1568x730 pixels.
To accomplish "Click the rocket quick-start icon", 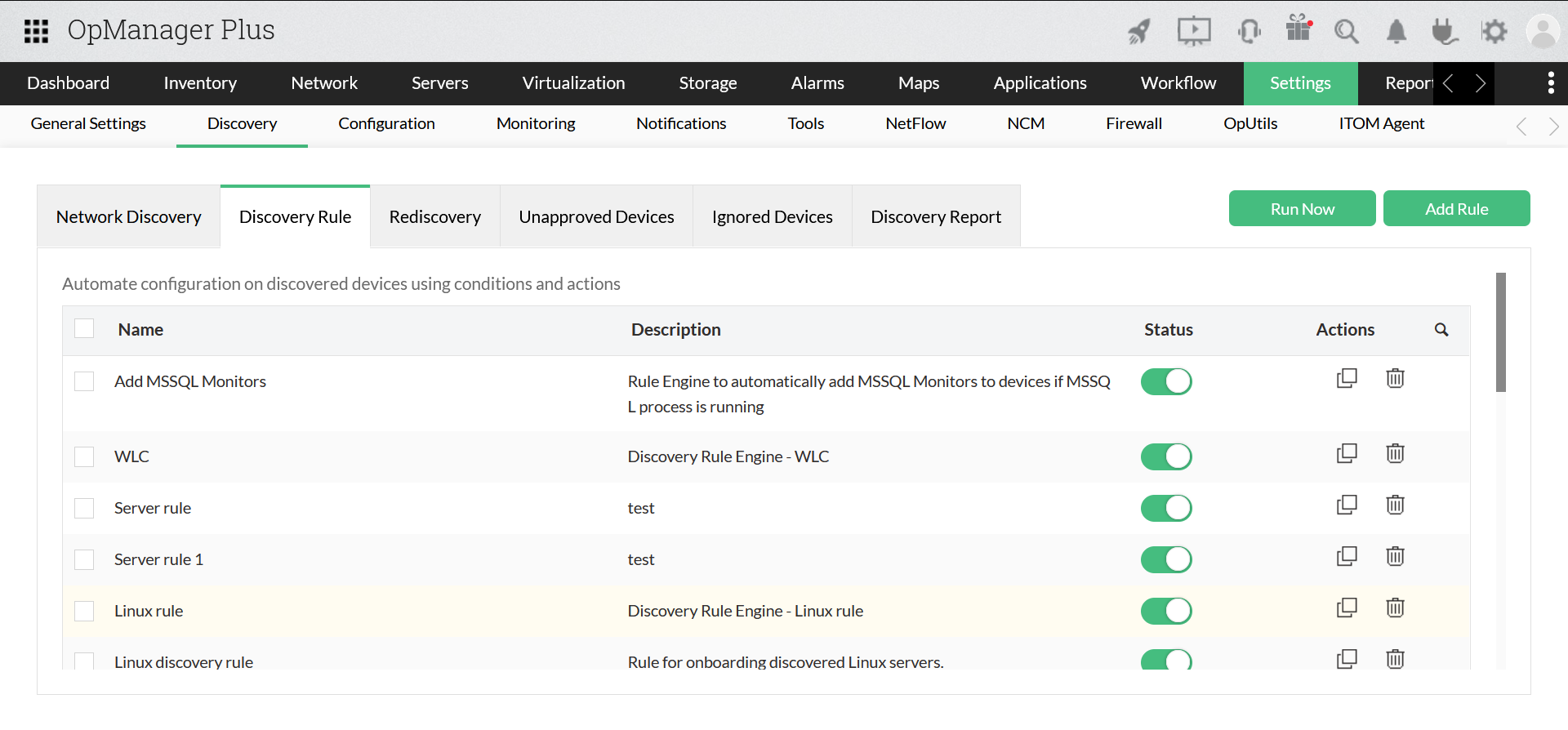I will [x=1139, y=32].
